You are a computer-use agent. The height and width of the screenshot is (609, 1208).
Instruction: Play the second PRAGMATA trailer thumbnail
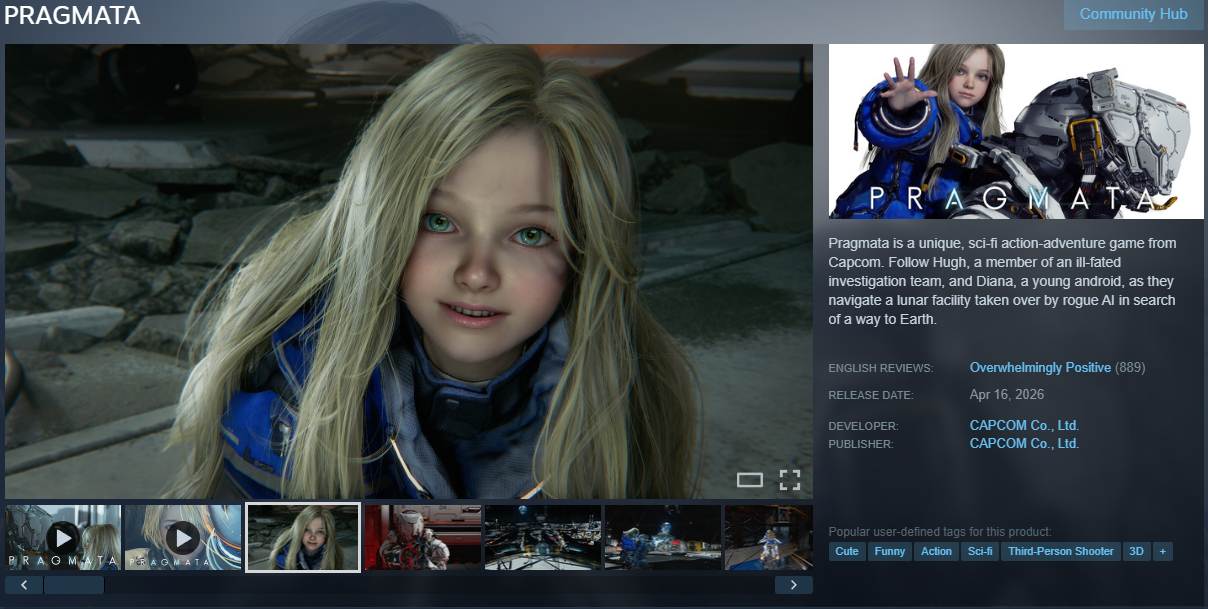coord(183,537)
